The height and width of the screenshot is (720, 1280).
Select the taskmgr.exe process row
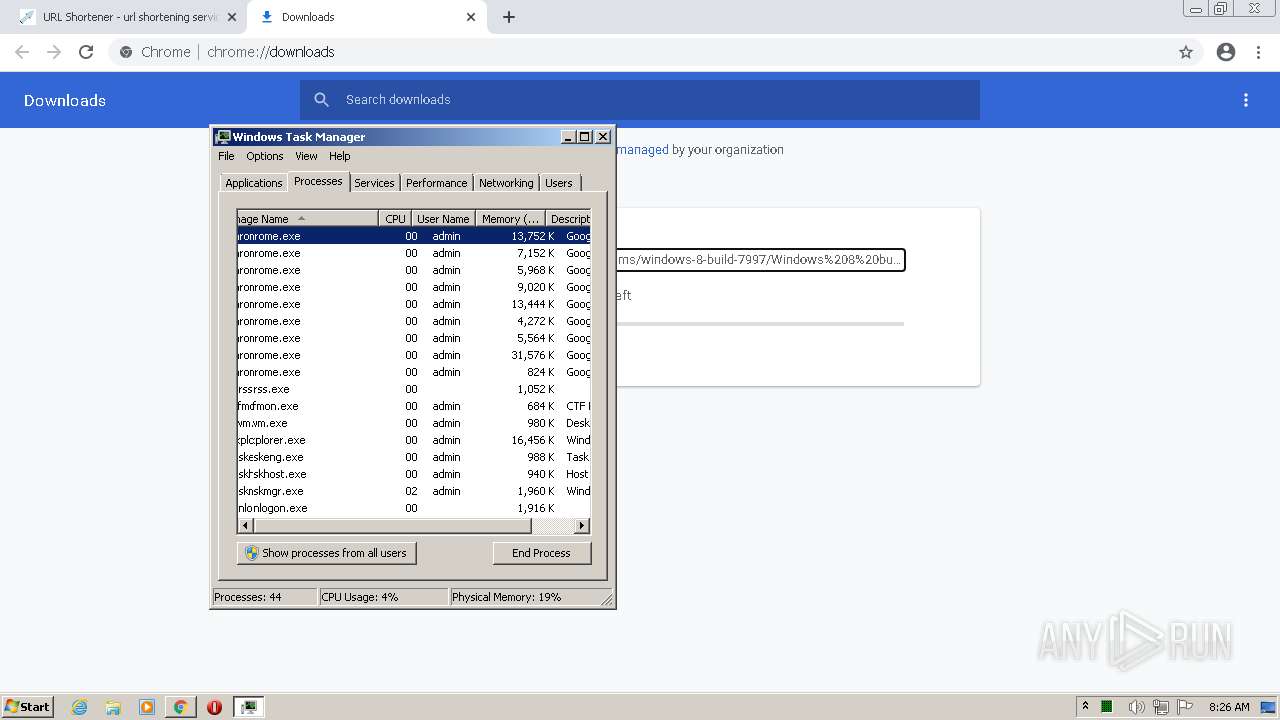tap(414, 491)
